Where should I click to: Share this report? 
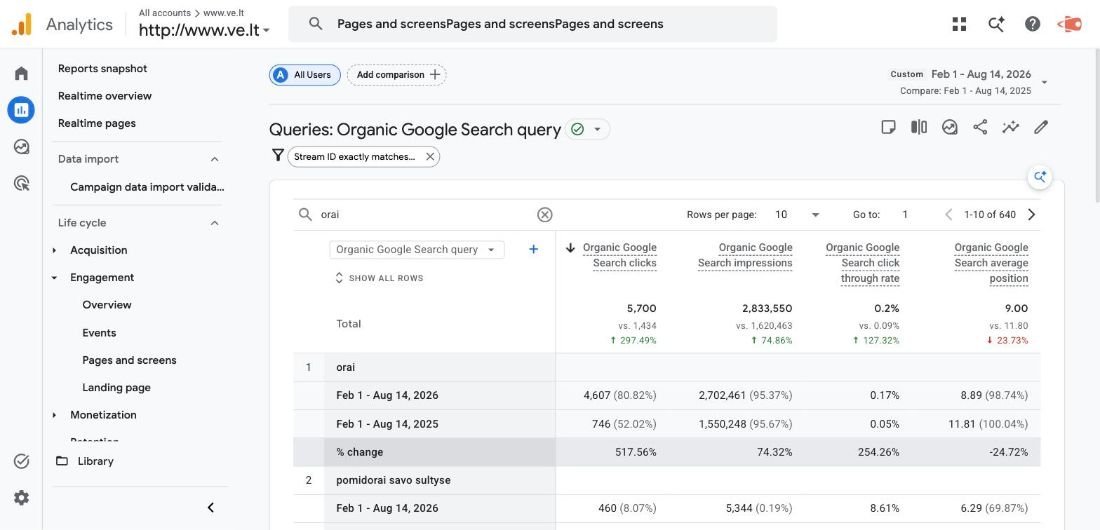pyautogui.click(x=980, y=127)
